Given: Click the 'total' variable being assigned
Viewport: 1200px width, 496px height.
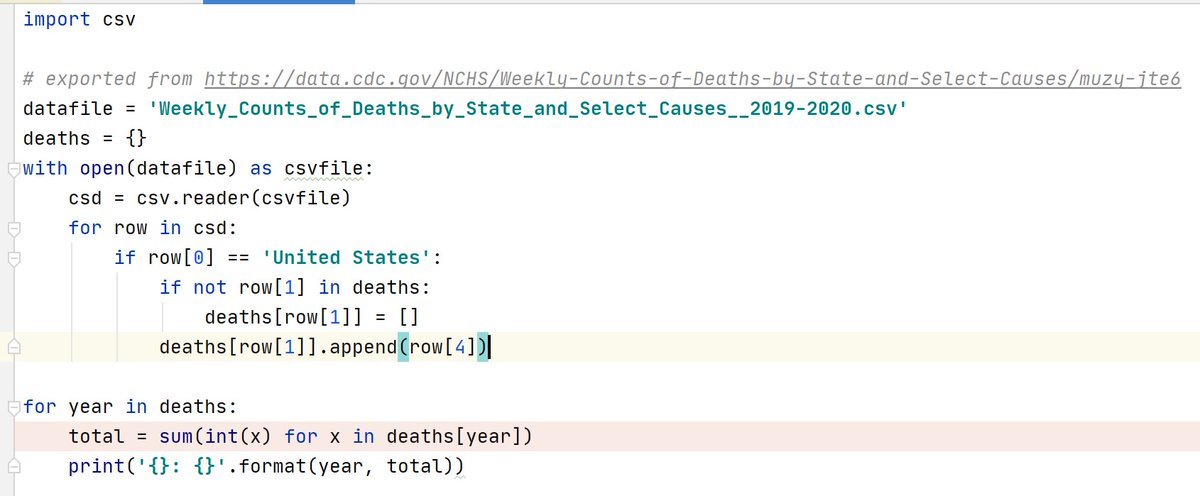Looking at the screenshot, I should click(x=97, y=437).
